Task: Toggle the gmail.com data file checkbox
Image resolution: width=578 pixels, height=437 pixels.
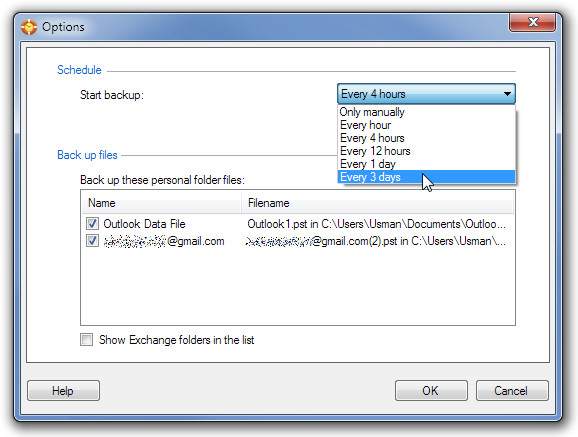Action: (92, 241)
